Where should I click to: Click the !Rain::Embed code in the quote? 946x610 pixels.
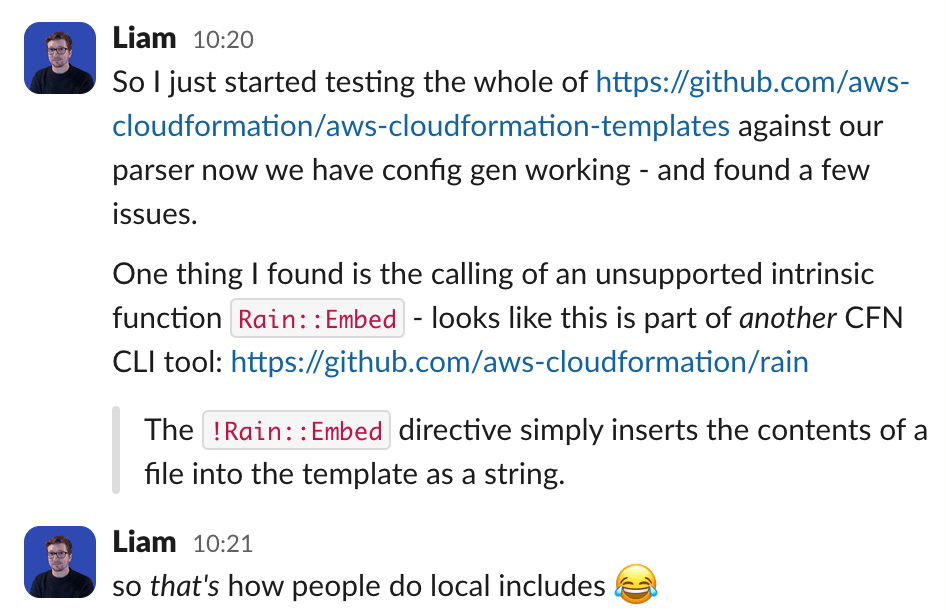[296, 431]
